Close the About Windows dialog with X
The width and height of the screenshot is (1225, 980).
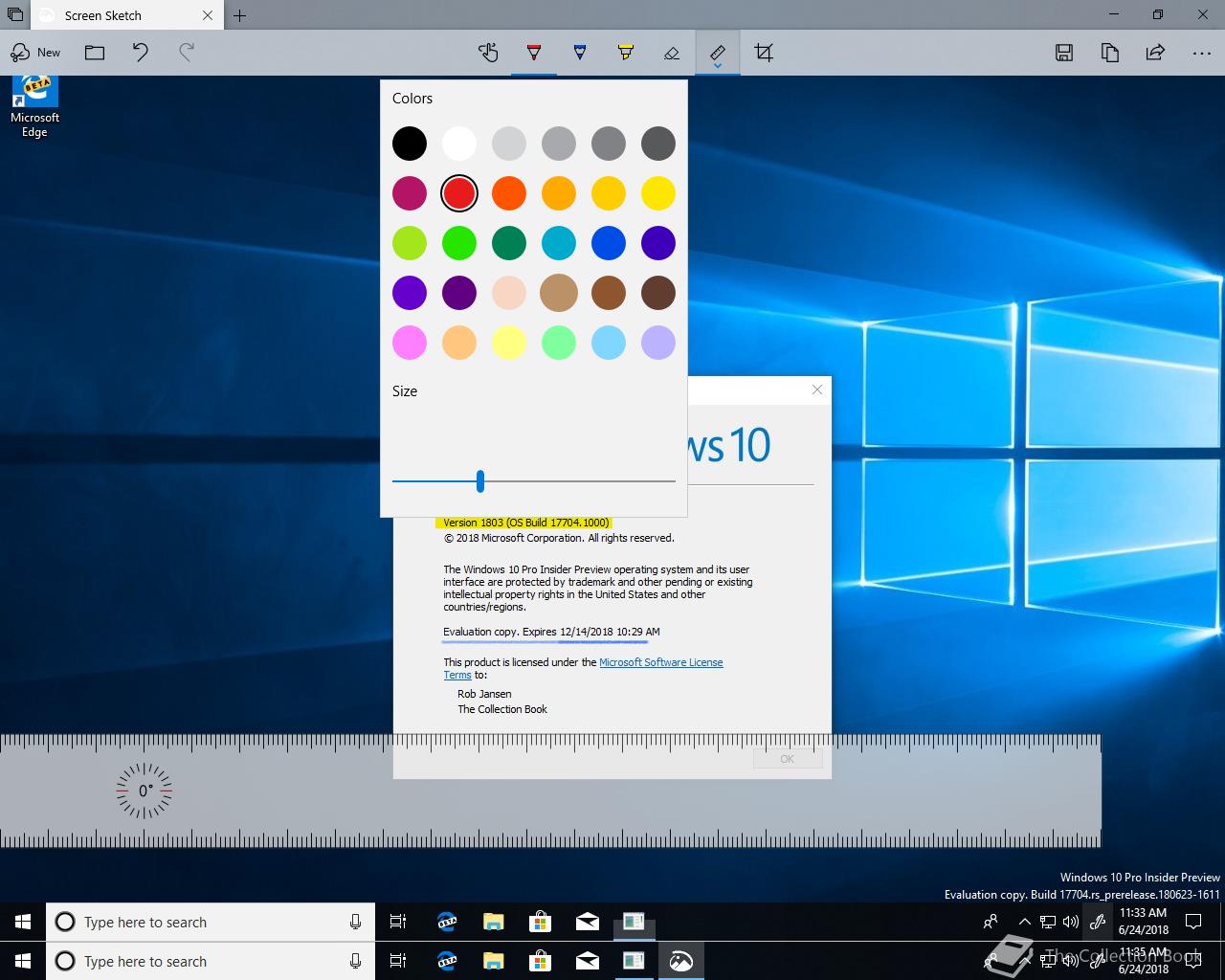(x=817, y=390)
